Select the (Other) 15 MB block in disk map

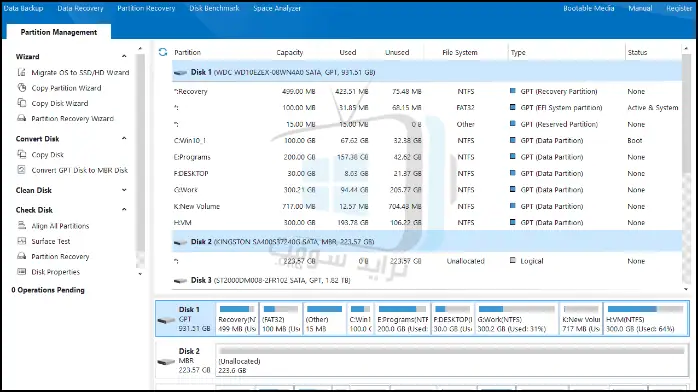(324, 319)
